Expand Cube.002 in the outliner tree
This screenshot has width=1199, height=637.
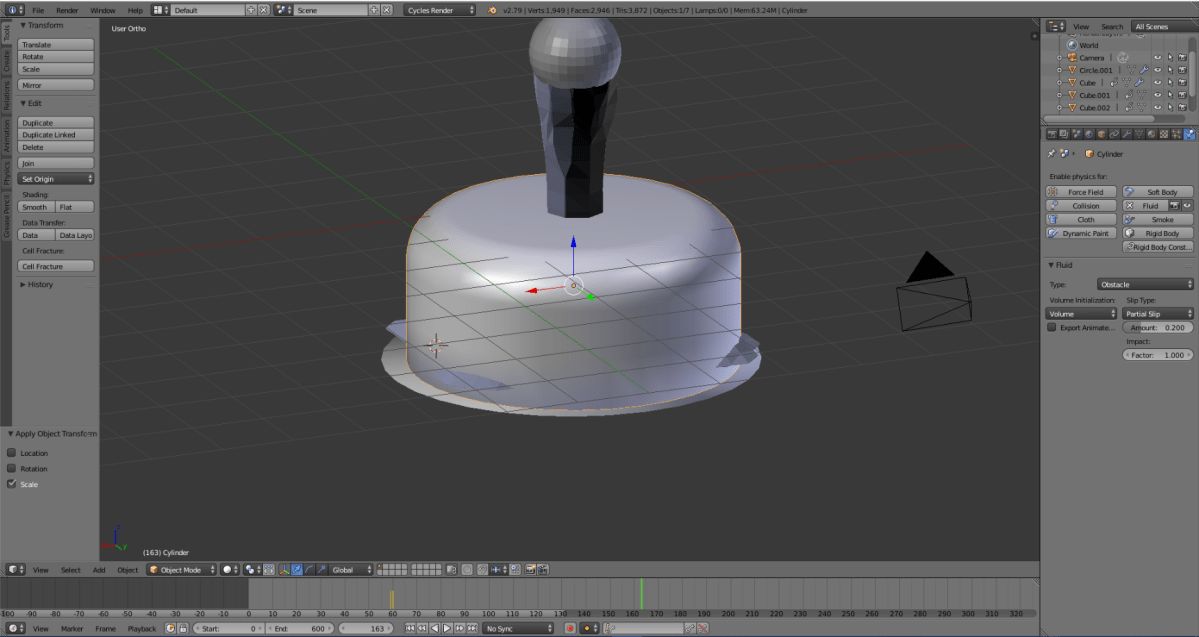pyautogui.click(x=1059, y=108)
